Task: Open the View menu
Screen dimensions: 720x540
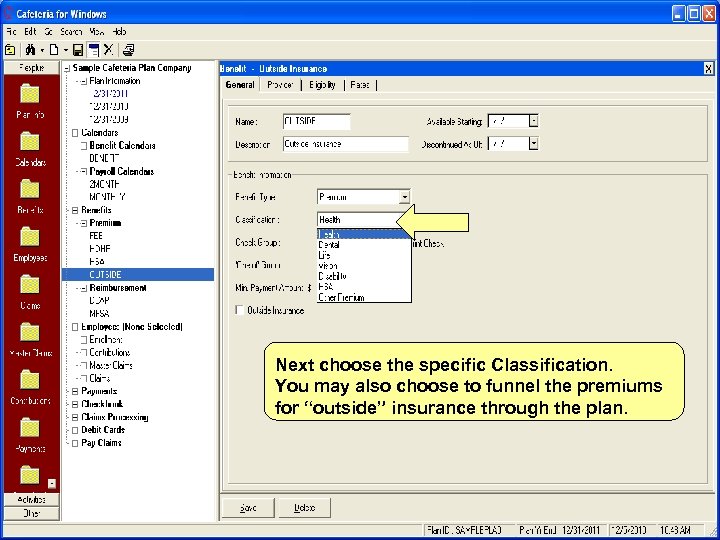Action: coord(97,32)
